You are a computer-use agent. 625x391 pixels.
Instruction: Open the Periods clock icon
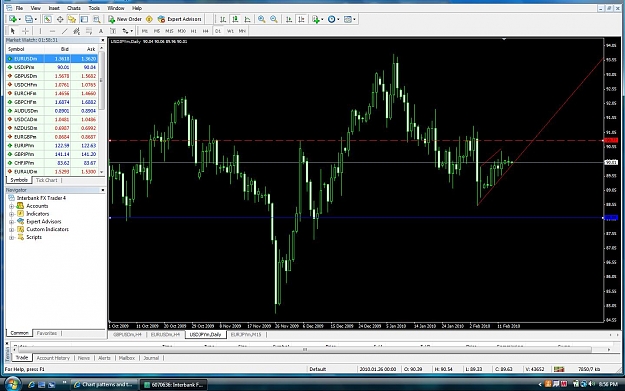click(x=331, y=19)
